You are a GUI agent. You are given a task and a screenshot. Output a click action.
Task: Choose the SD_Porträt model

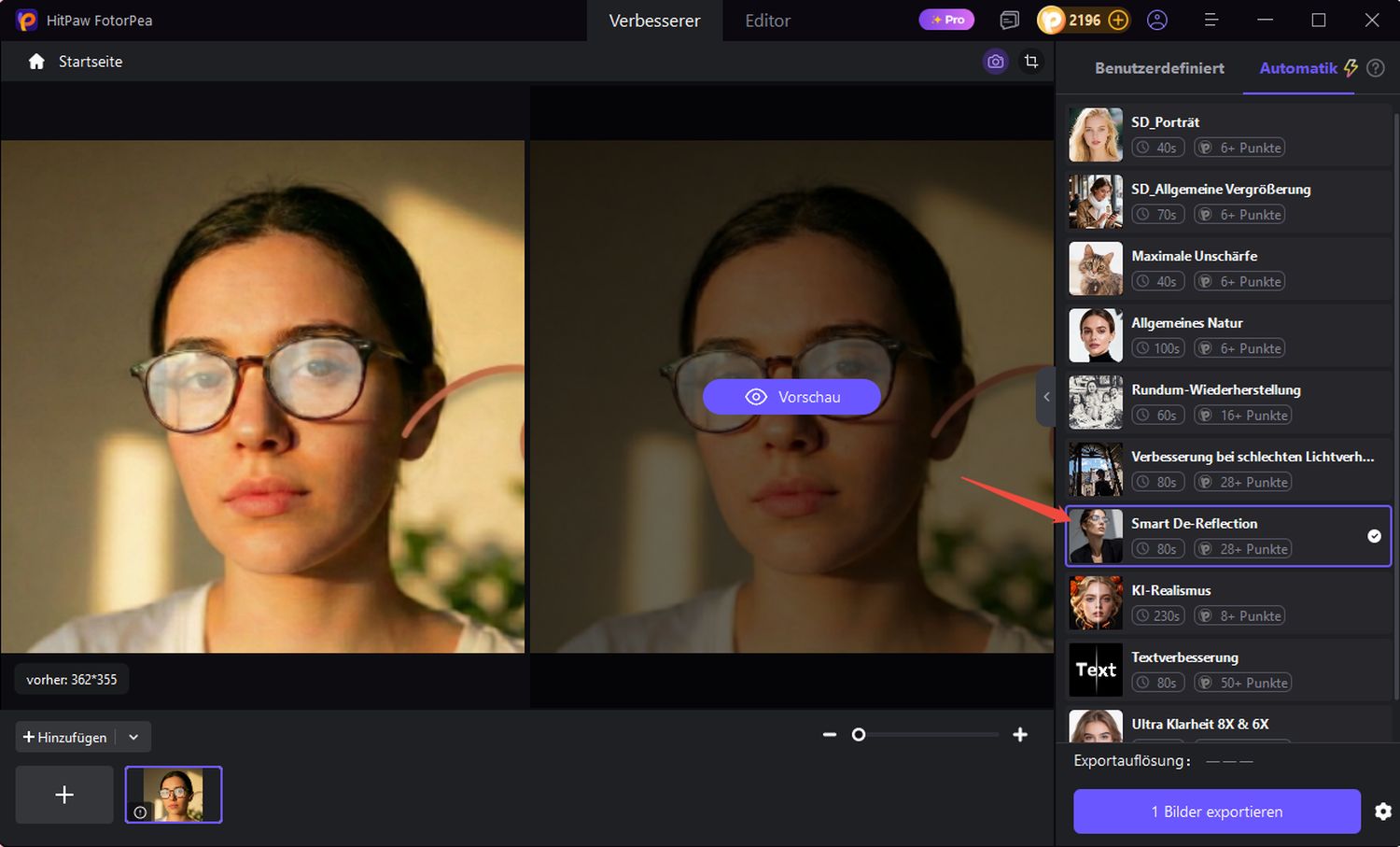[x=1229, y=134]
